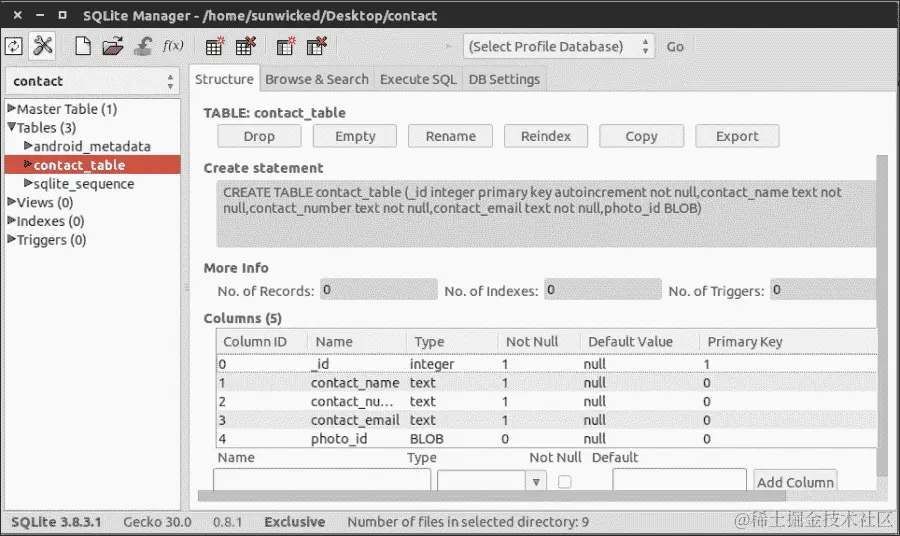Click the Rename button
Screen dimensions: 900x536
[x=451, y=136]
